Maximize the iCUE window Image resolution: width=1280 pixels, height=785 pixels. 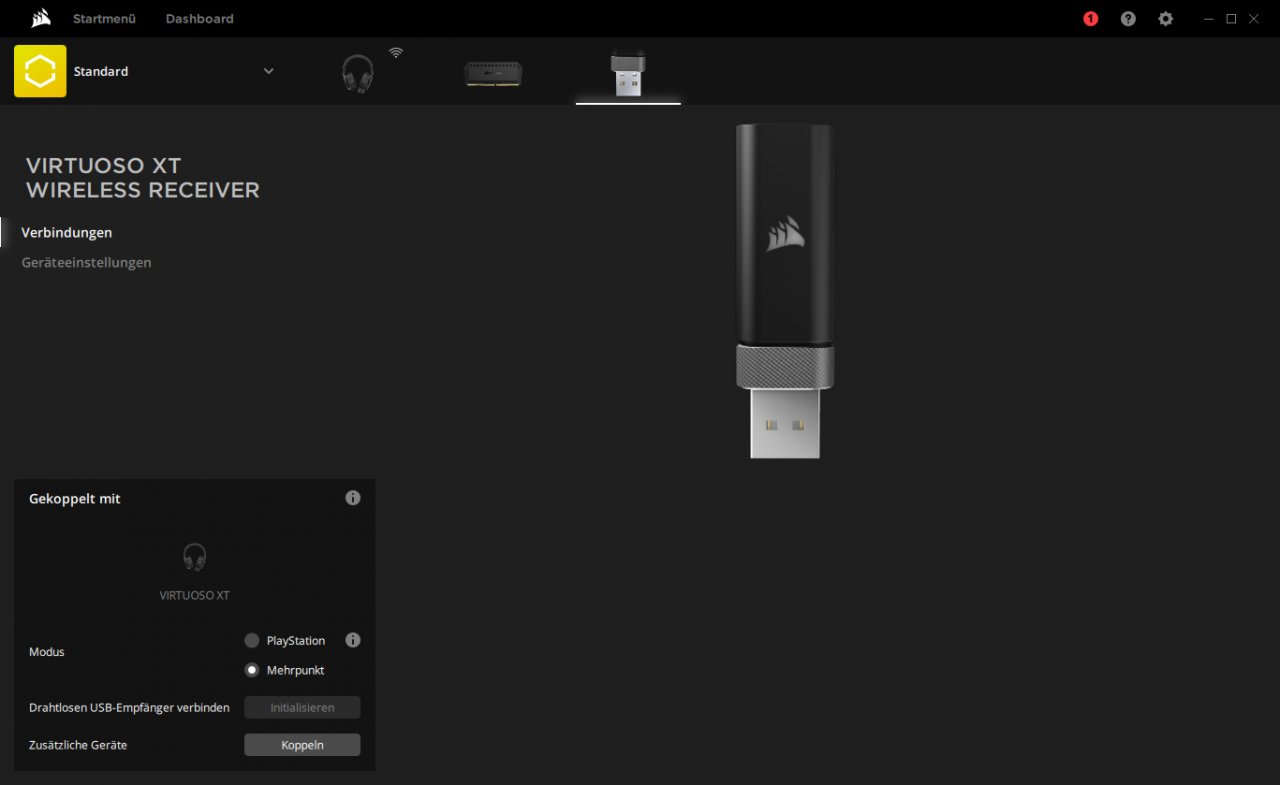(1231, 19)
